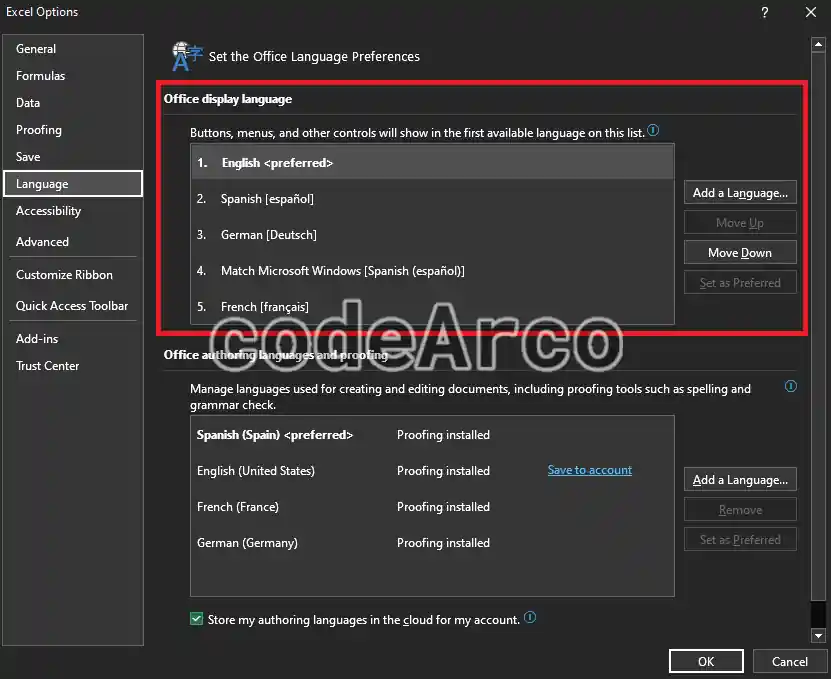Screen dimensions: 831x679
Task: Select Match Microsoft Windows display language row
Action: click(432, 271)
